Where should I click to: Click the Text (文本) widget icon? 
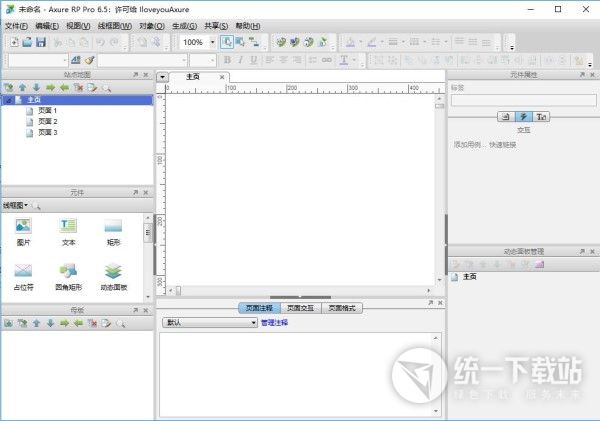coord(68,230)
